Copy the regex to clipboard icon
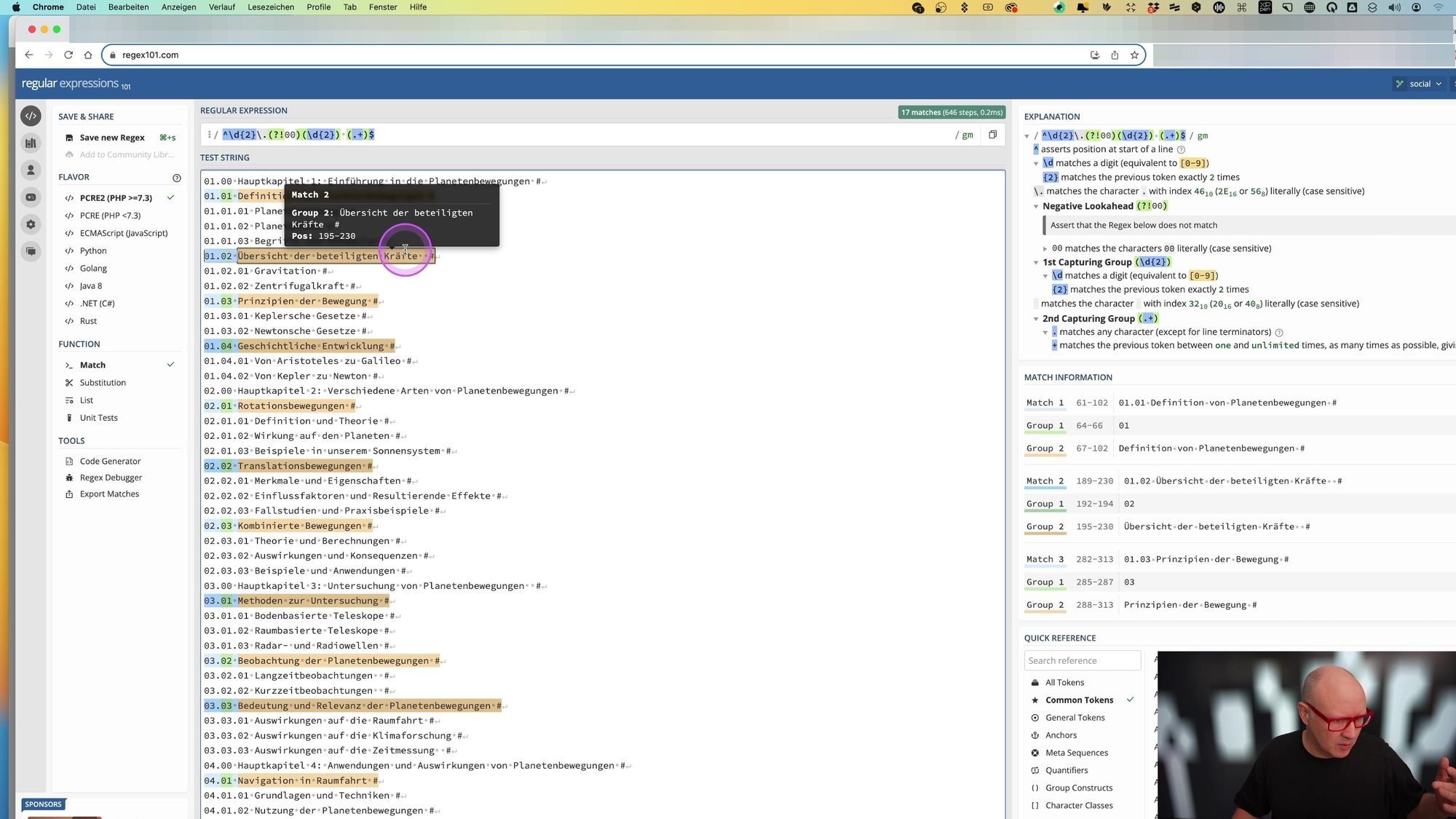The image size is (1456, 819). click(x=992, y=135)
